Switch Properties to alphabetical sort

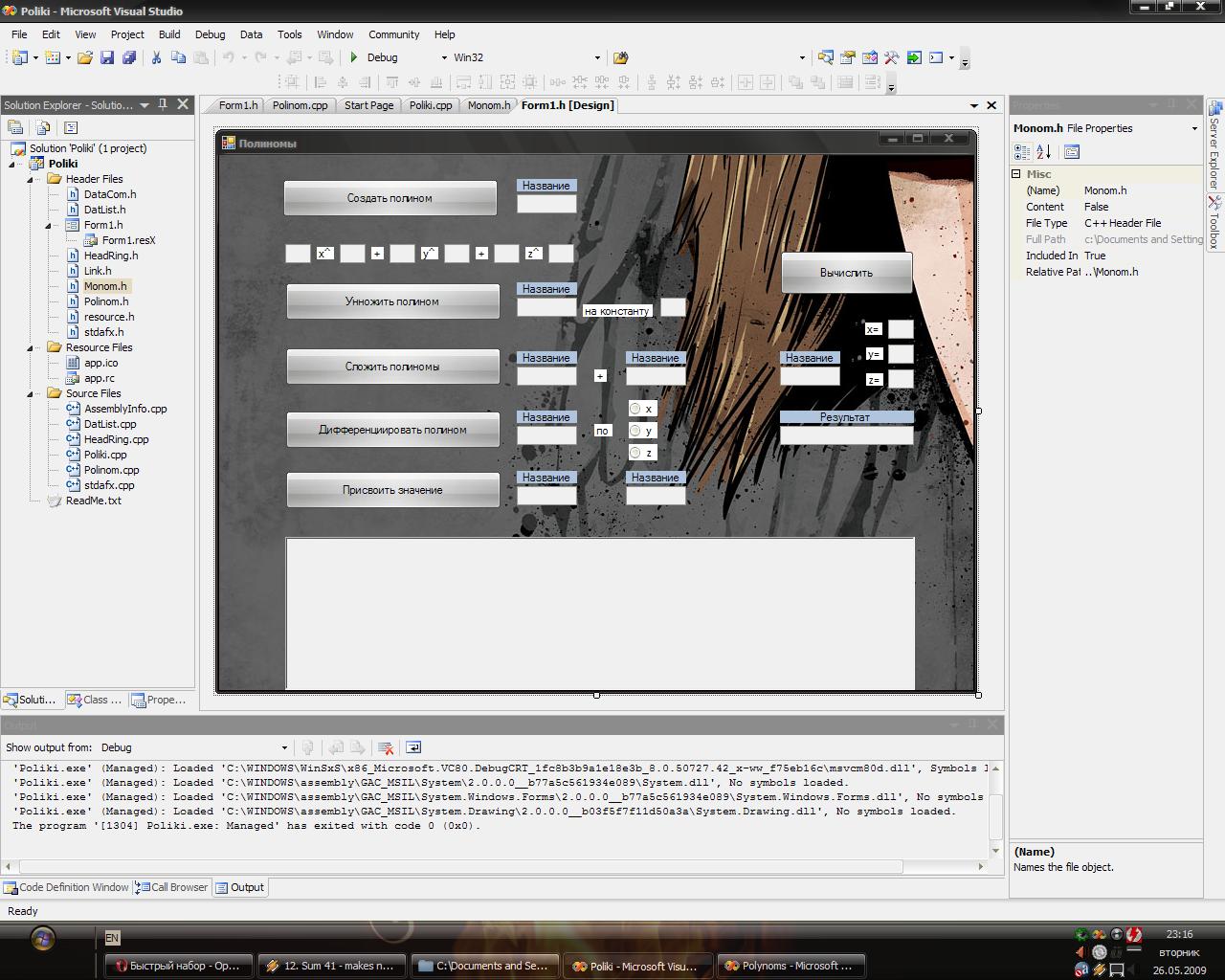point(1044,151)
